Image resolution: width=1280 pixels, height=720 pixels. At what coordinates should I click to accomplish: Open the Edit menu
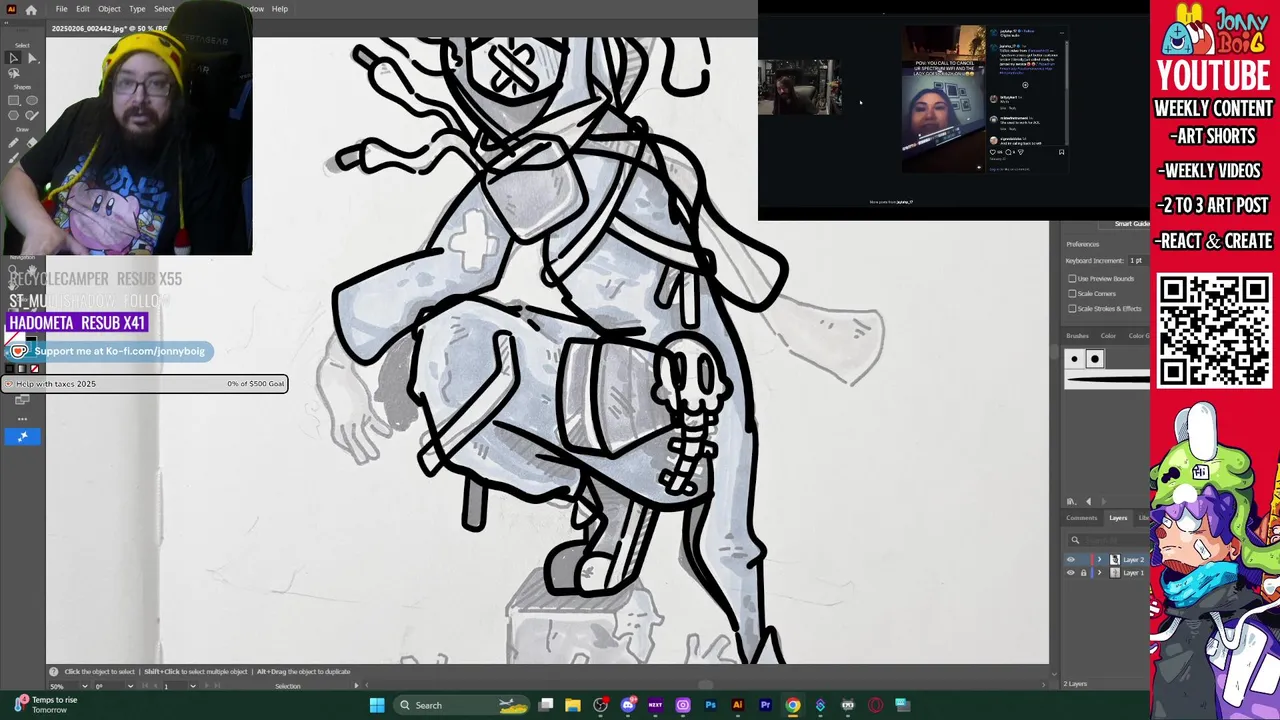tap(83, 9)
